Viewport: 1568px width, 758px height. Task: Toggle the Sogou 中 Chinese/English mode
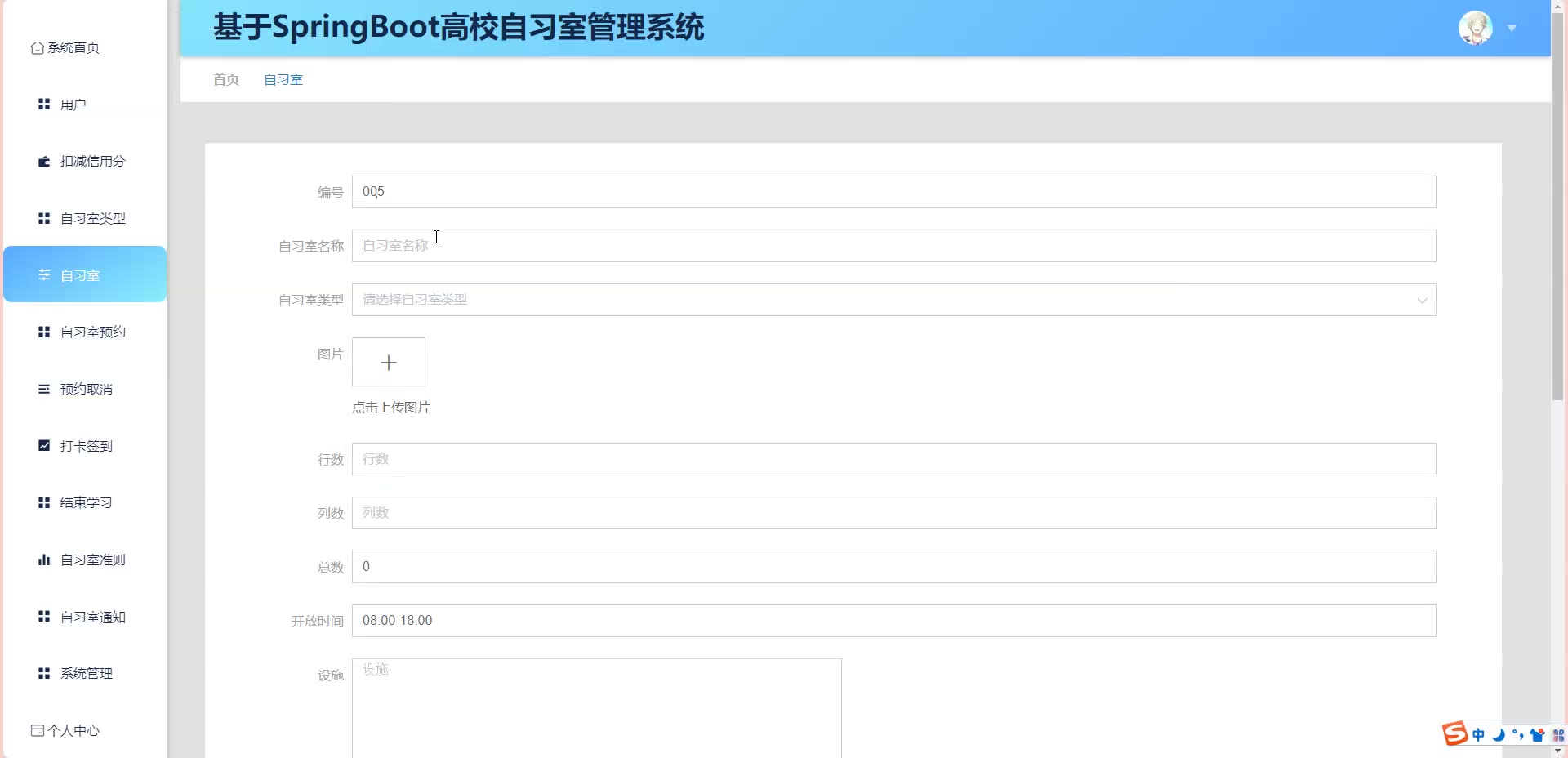point(1479,735)
